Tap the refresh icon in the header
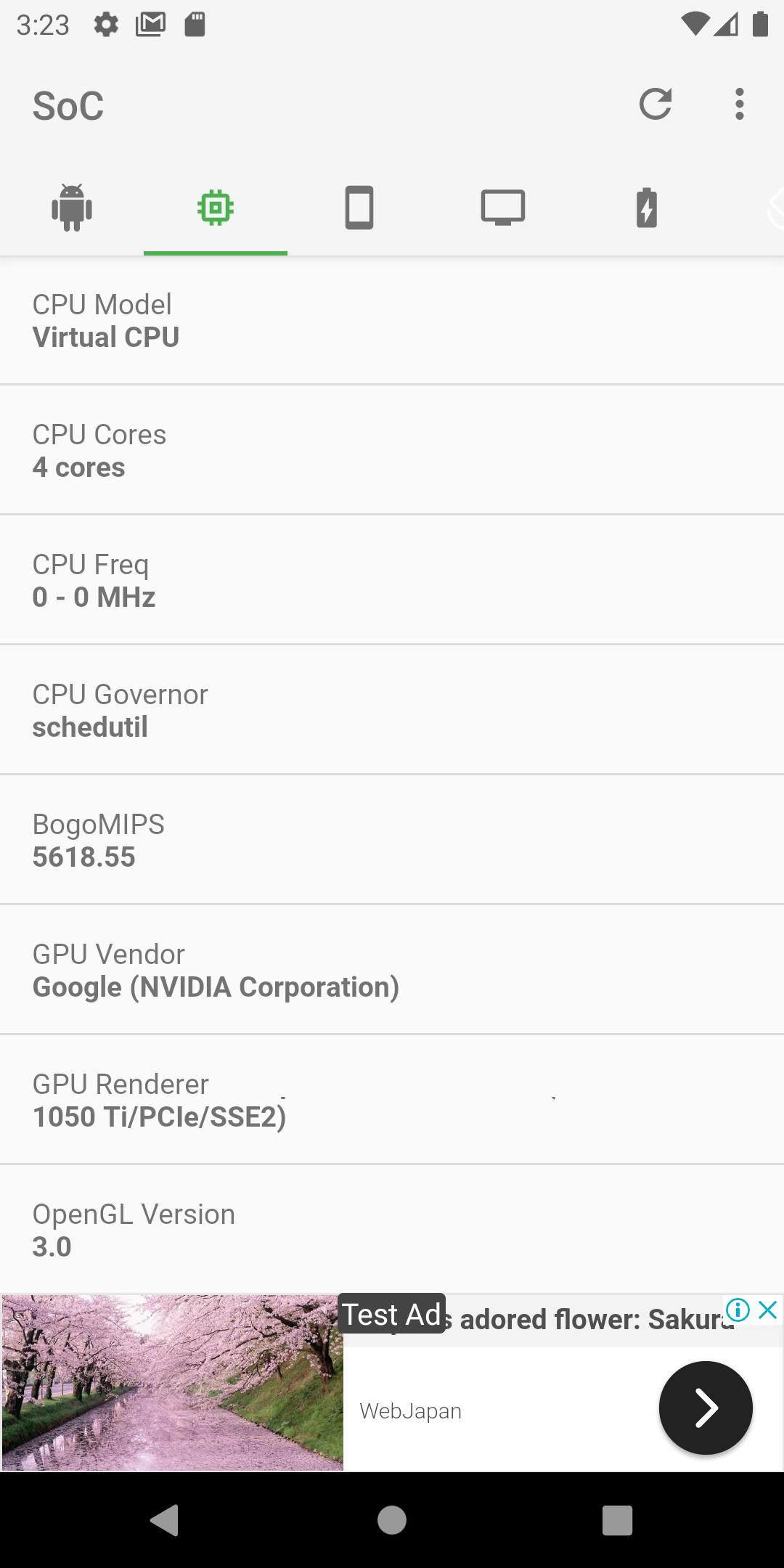The image size is (784, 1568). point(655,105)
